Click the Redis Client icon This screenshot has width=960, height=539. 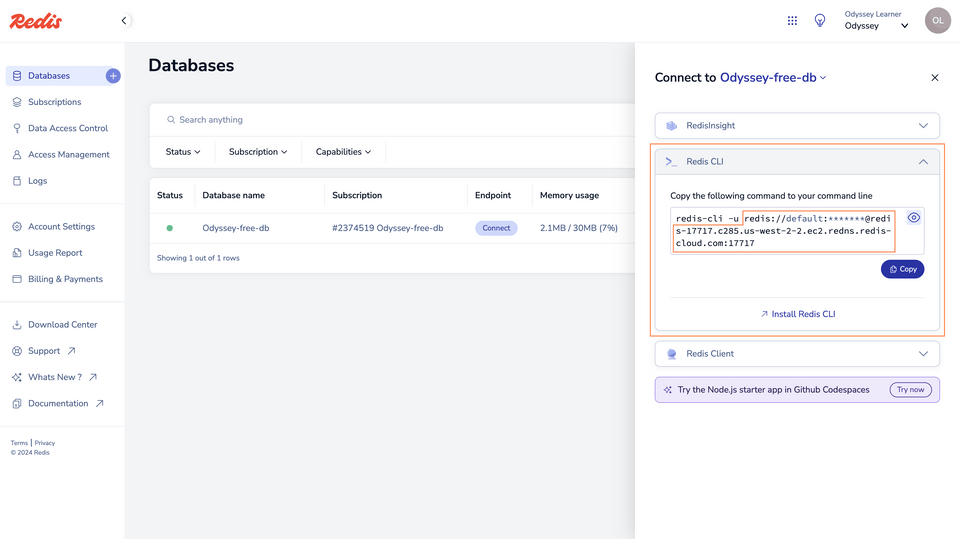[x=672, y=354]
